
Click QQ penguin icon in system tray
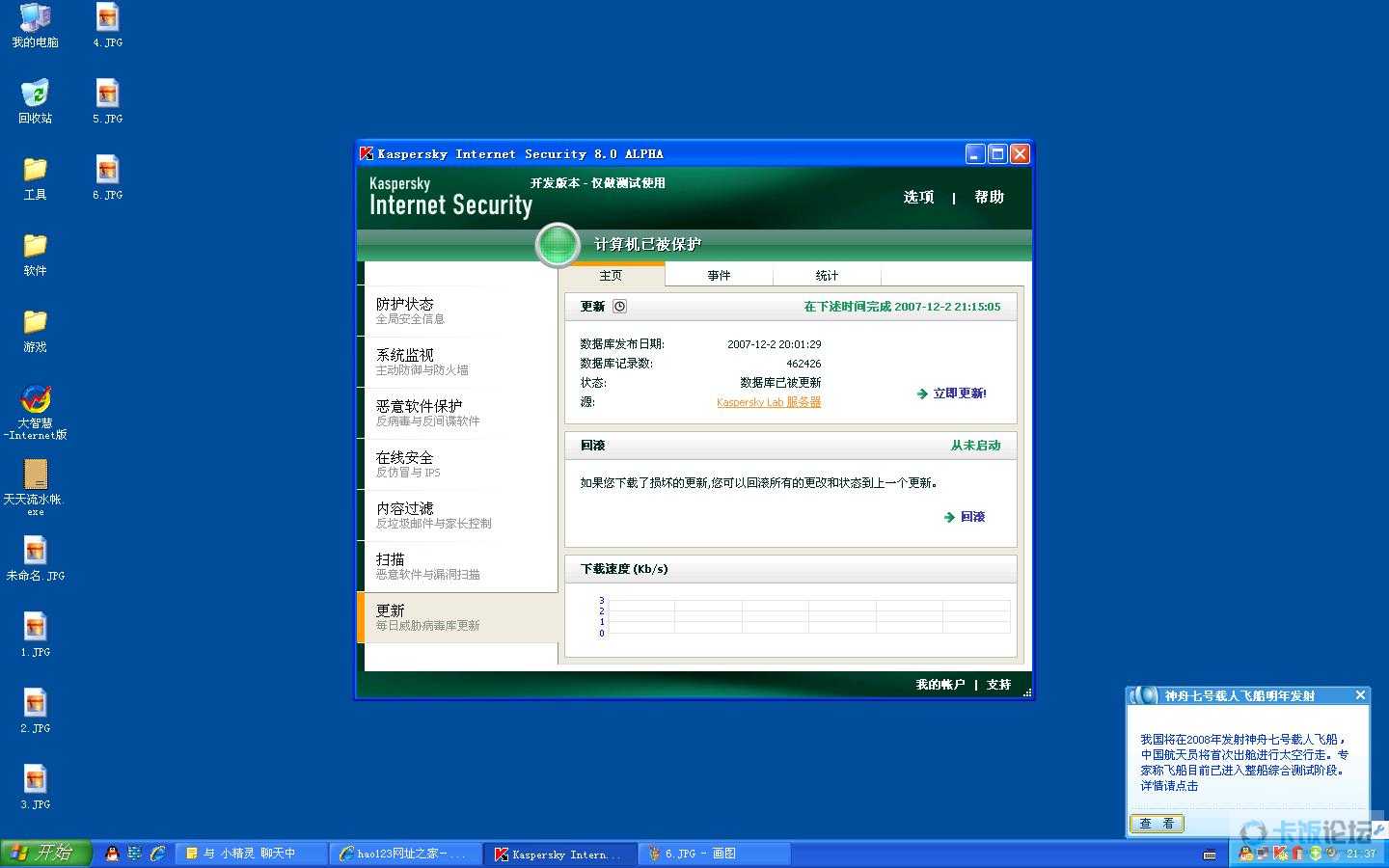click(1245, 854)
